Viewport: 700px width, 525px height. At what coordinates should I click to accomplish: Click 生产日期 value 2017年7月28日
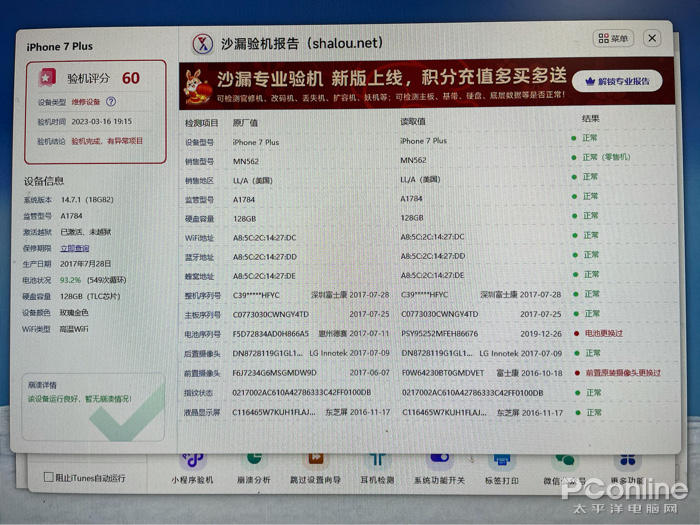(85, 264)
